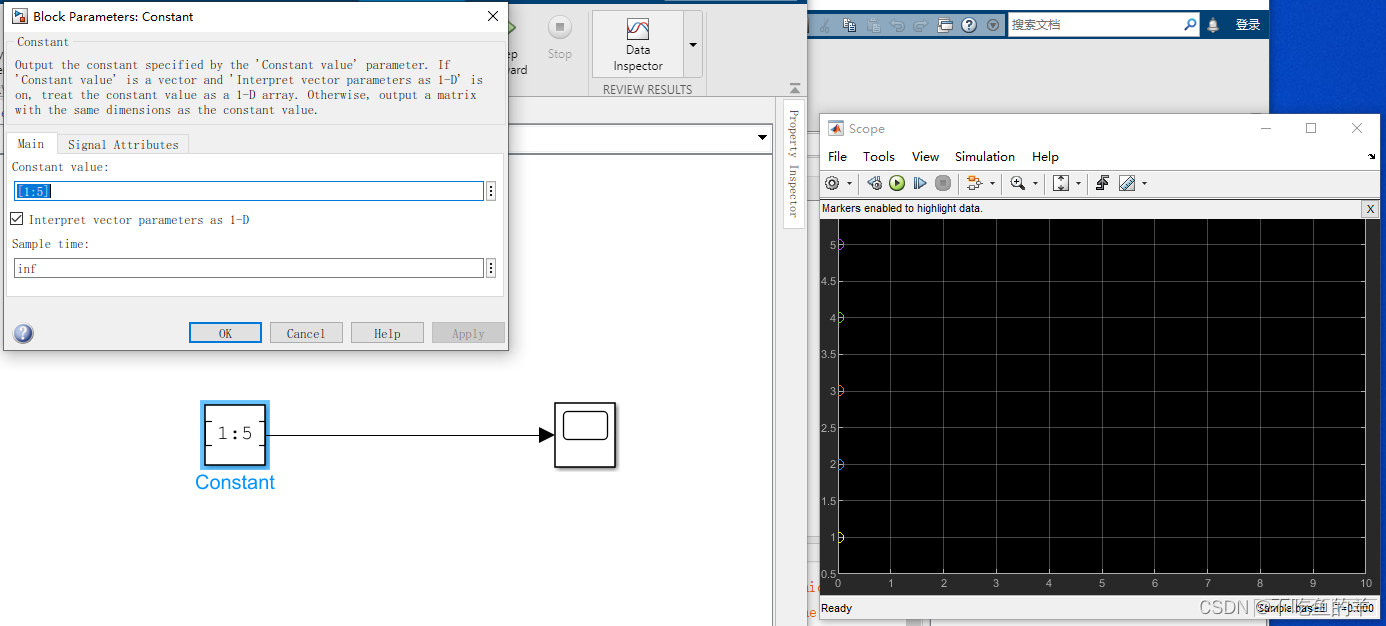Viewport: 1386px width, 626px height.
Task: Open the Scope File menu
Action: (837, 156)
